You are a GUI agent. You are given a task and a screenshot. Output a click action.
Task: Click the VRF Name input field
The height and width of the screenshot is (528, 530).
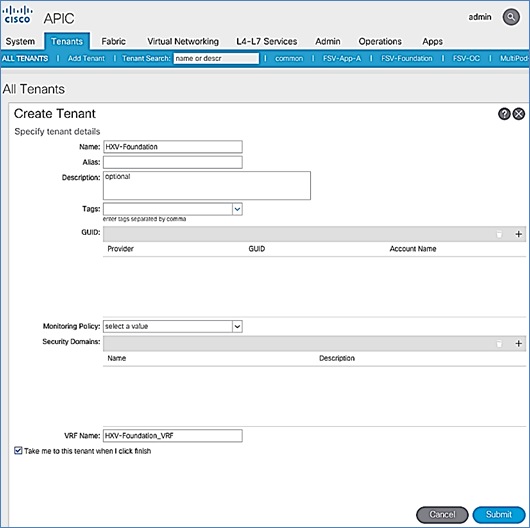click(x=173, y=436)
